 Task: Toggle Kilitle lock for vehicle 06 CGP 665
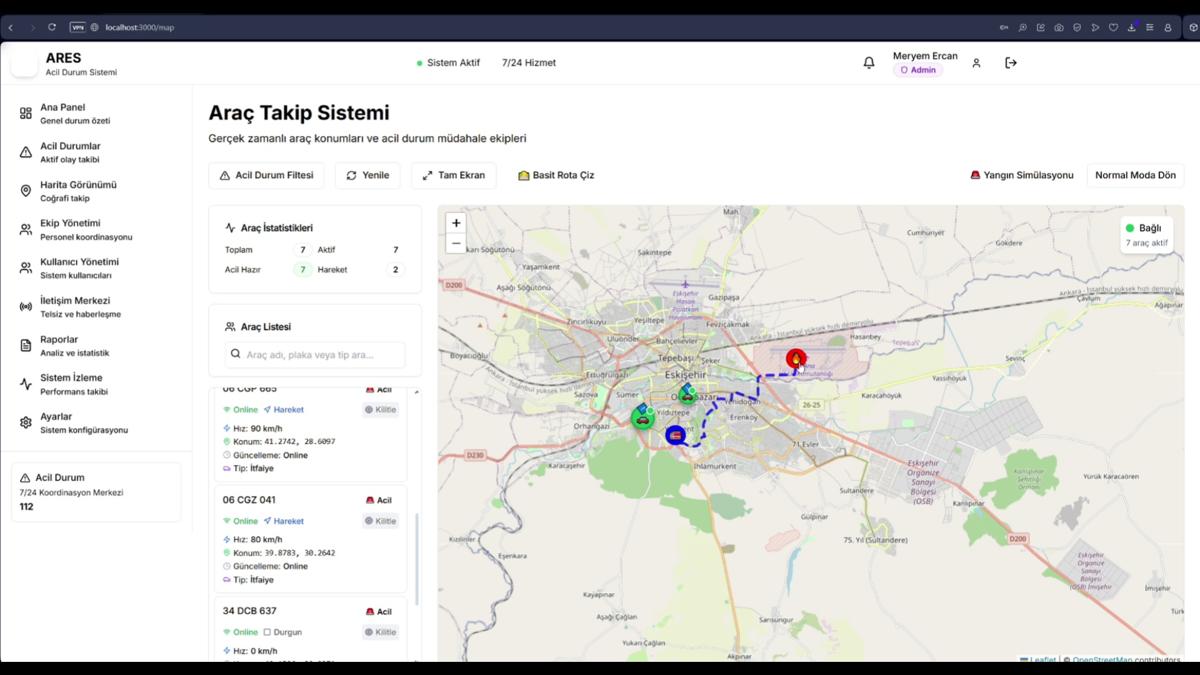(380, 410)
